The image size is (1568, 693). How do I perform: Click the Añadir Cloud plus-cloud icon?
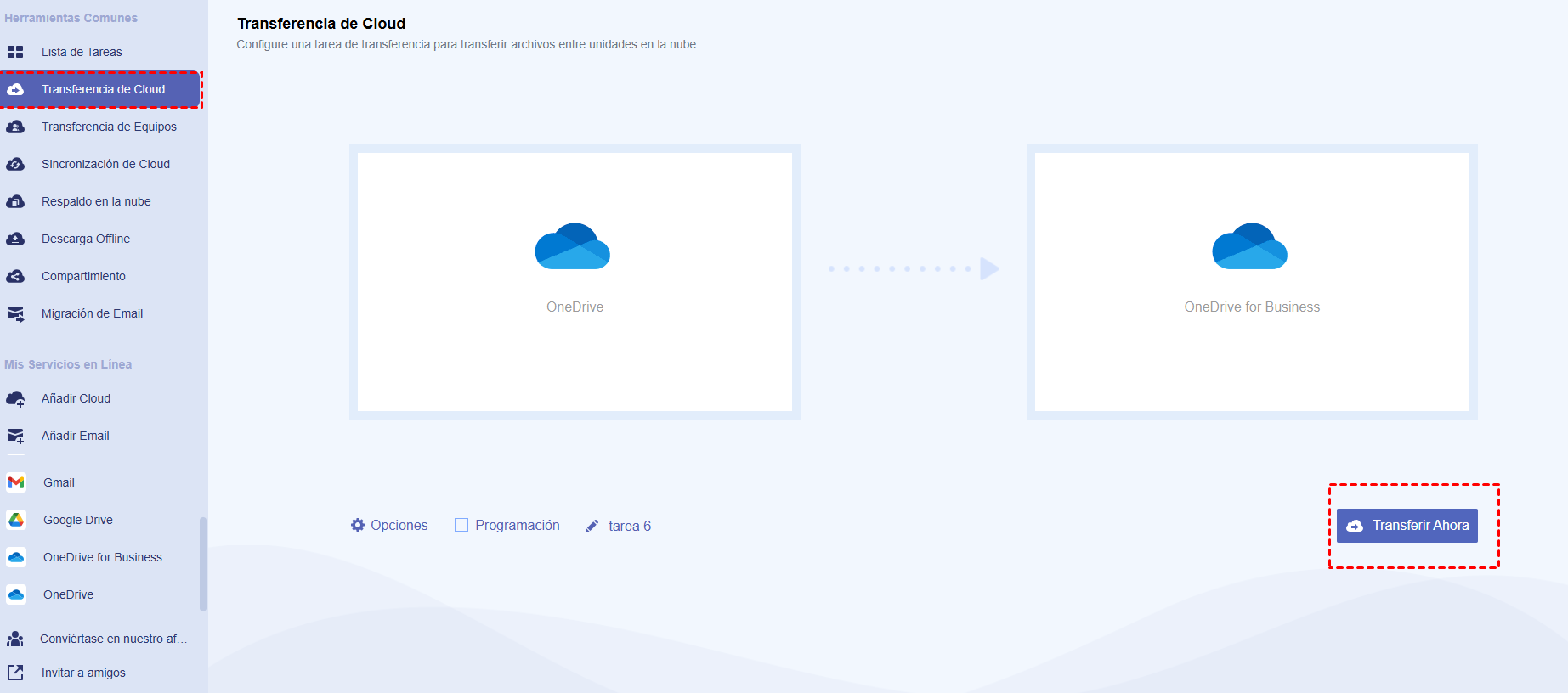point(15,398)
